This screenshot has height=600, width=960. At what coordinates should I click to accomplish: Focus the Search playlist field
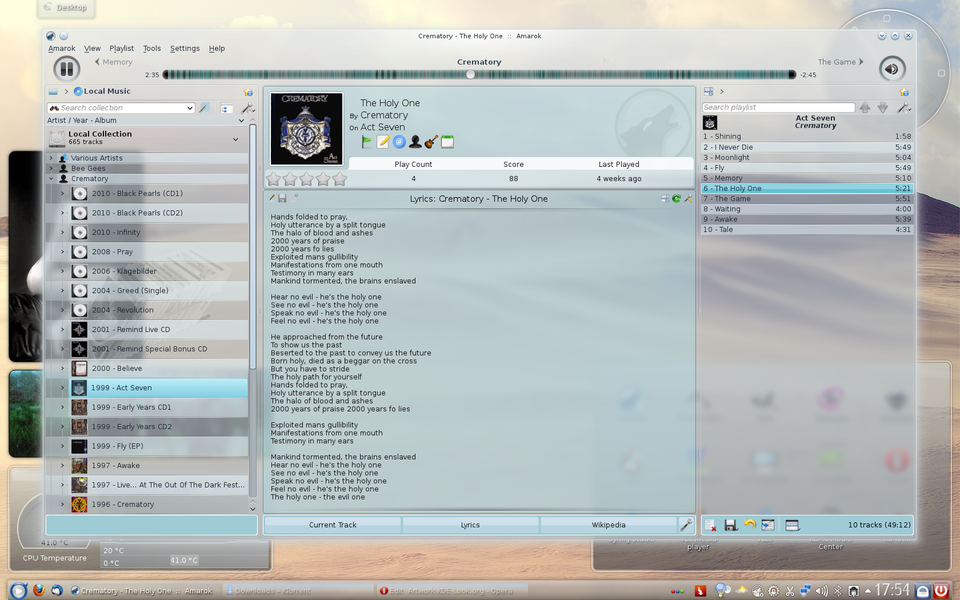click(778, 107)
